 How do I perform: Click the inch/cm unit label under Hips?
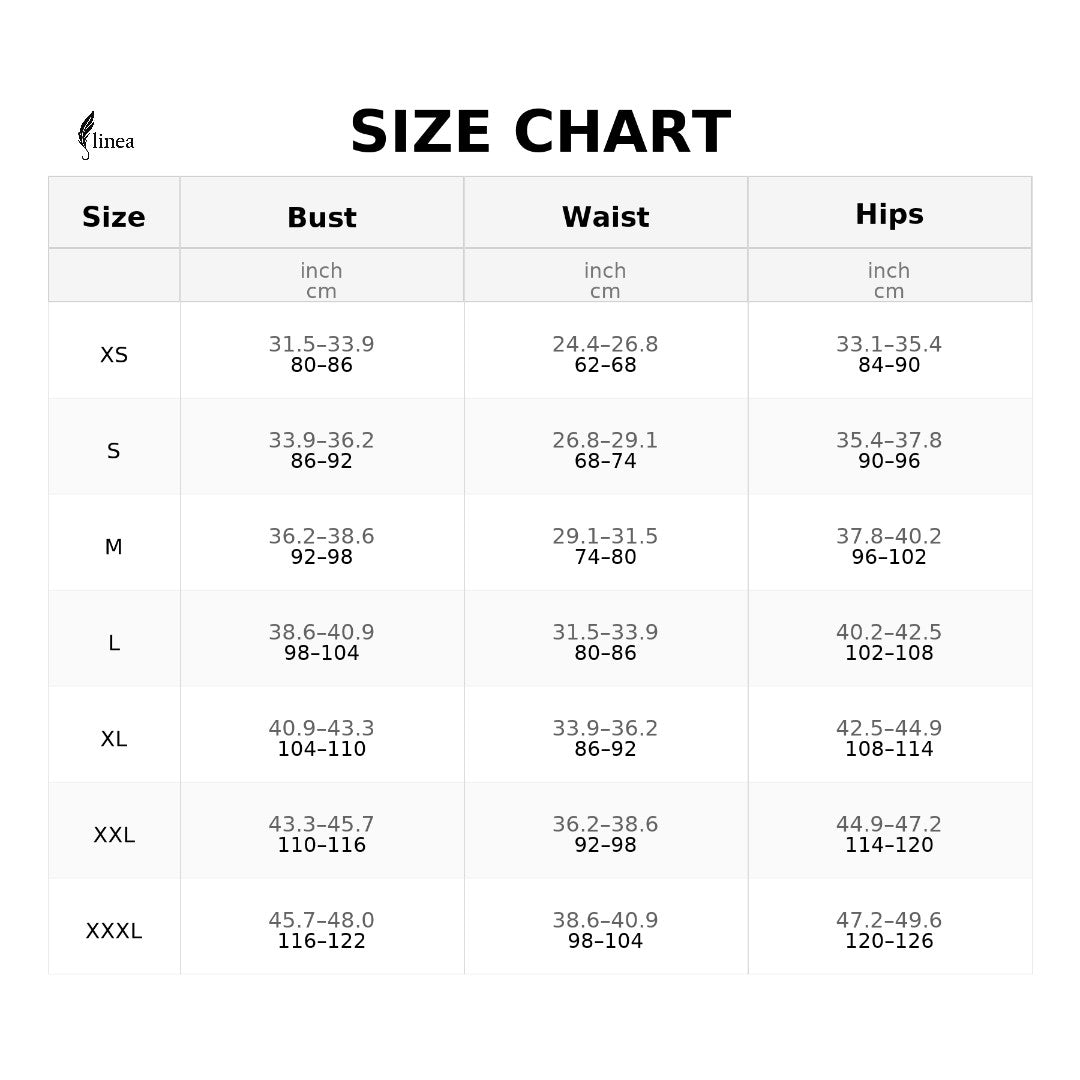[889, 281]
